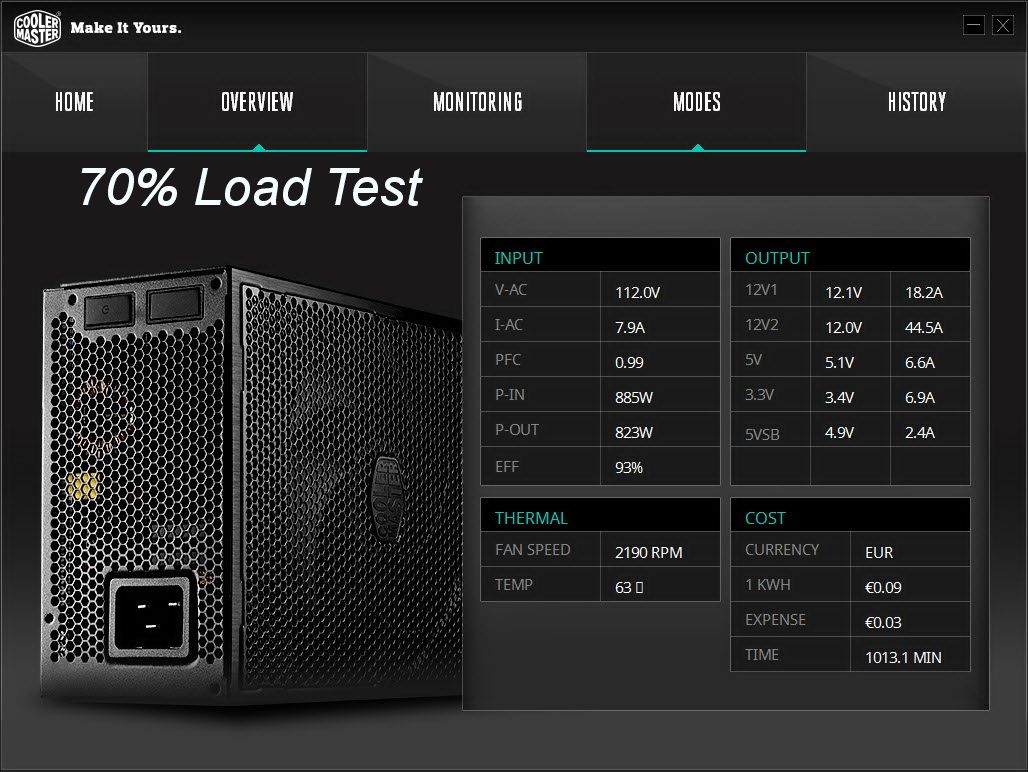Viewport: 1028px width, 772px height.
Task: Click the FAN SPEED label
Action: (532, 550)
